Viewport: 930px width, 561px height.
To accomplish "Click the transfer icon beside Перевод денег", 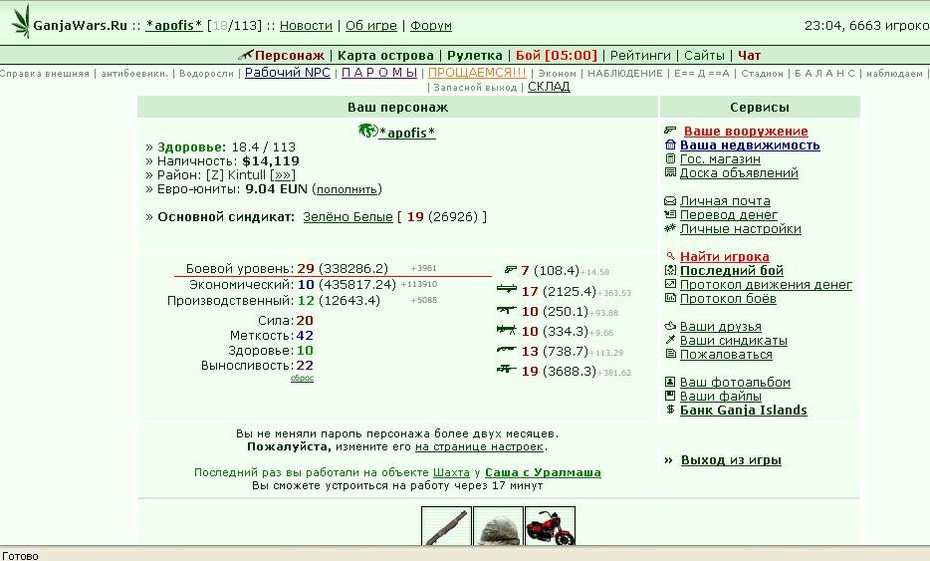I will (x=670, y=215).
